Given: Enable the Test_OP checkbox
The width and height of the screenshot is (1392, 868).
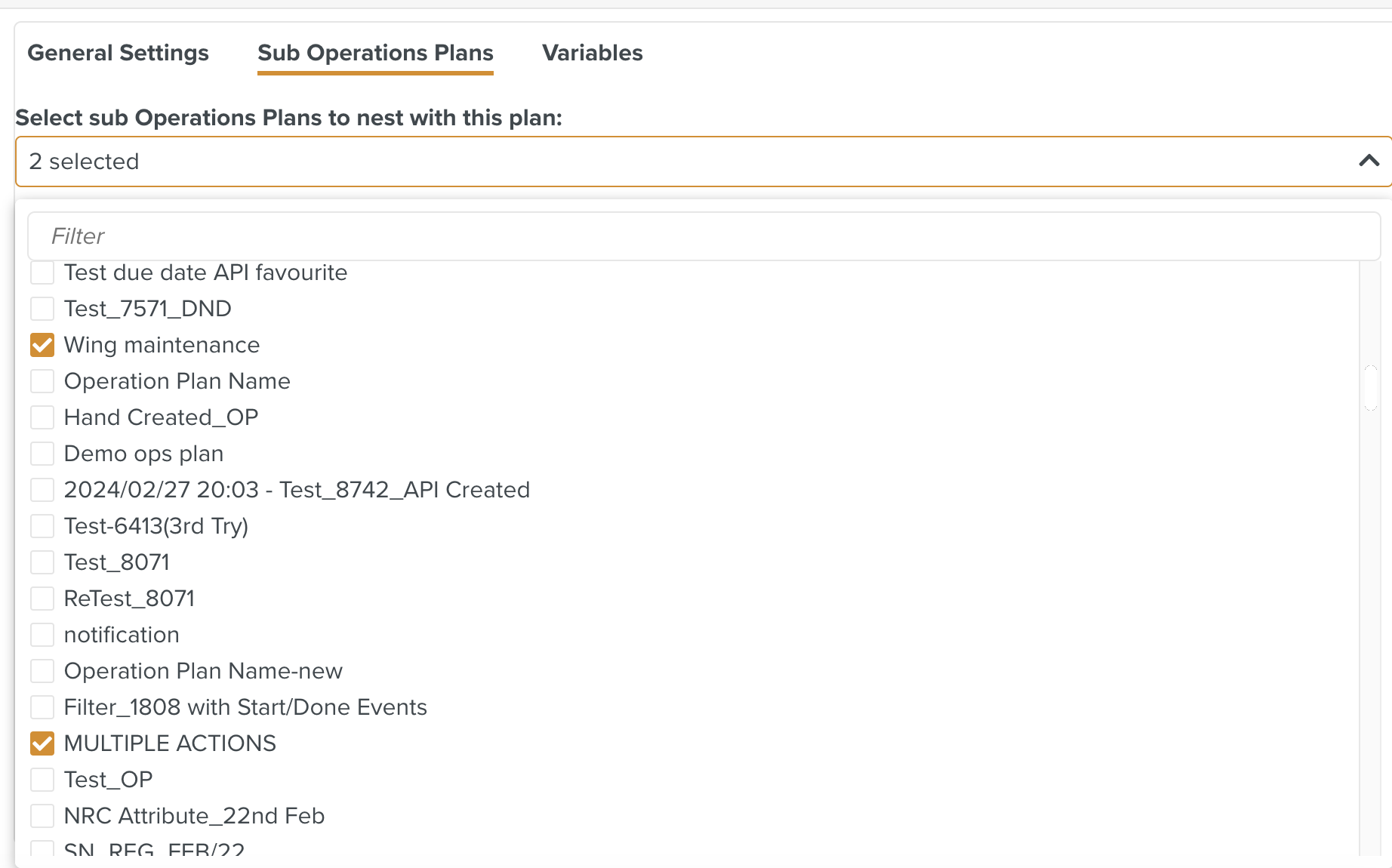Looking at the screenshot, I should point(42,780).
